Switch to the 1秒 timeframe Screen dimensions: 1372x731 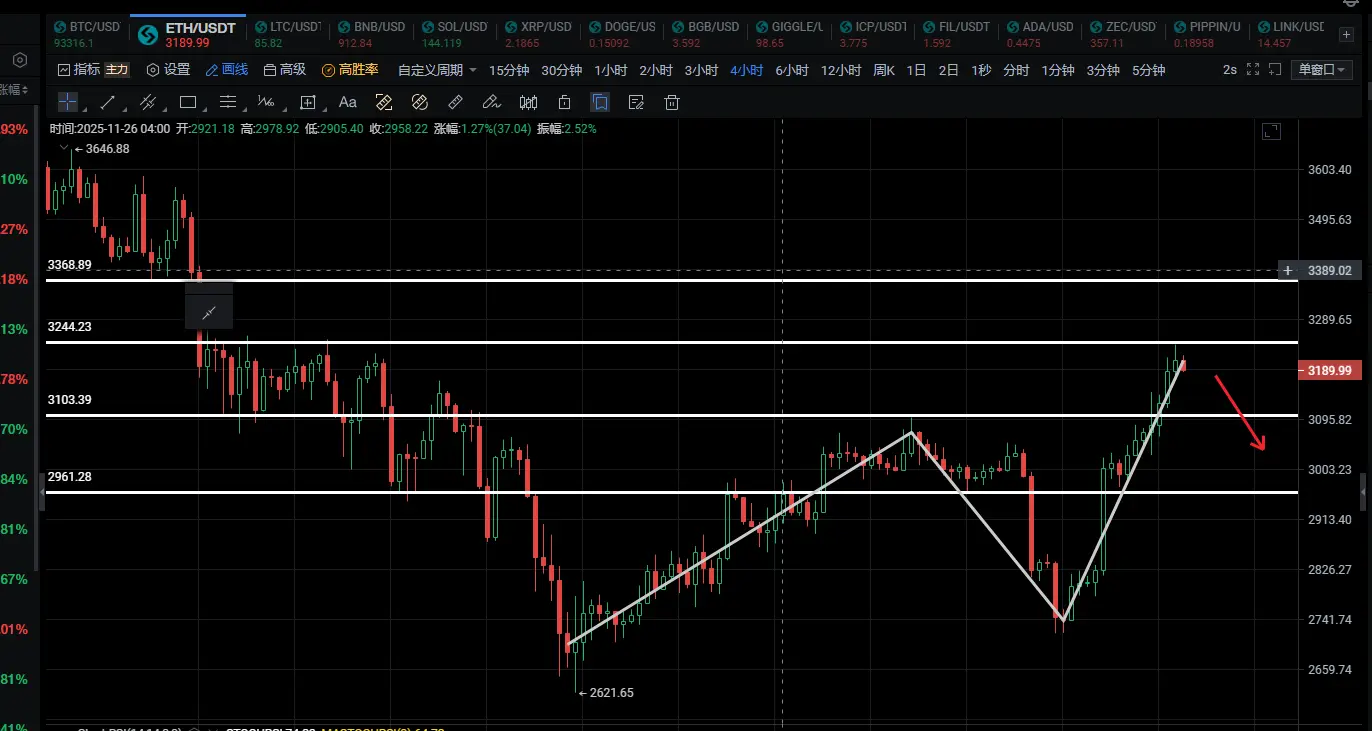pyautogui.click(x=981, y=70)
